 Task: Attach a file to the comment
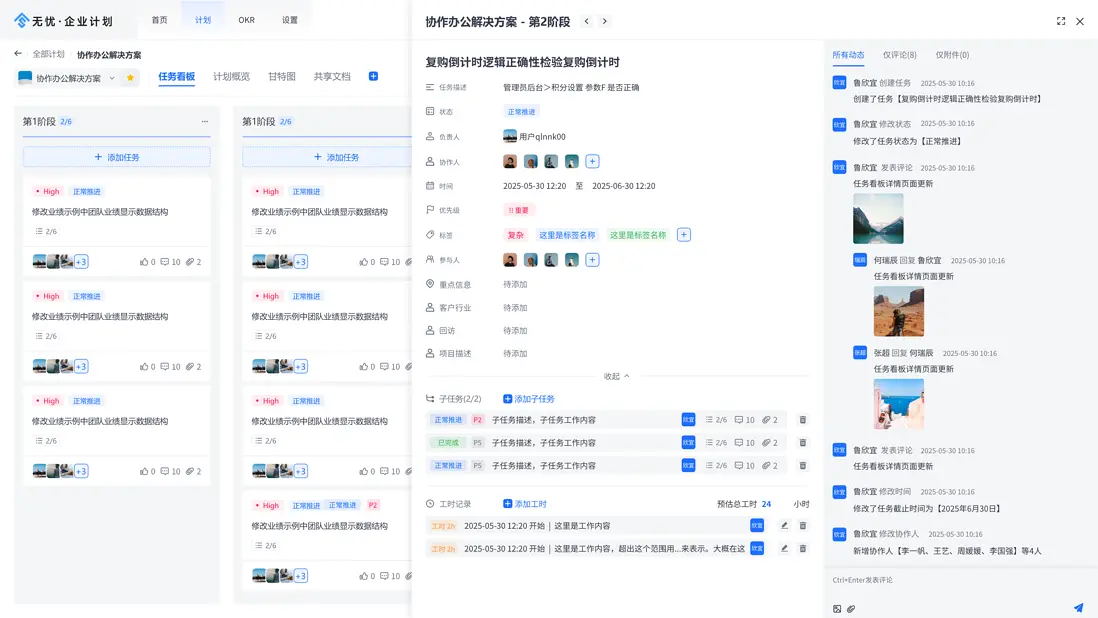coord(851,609)
